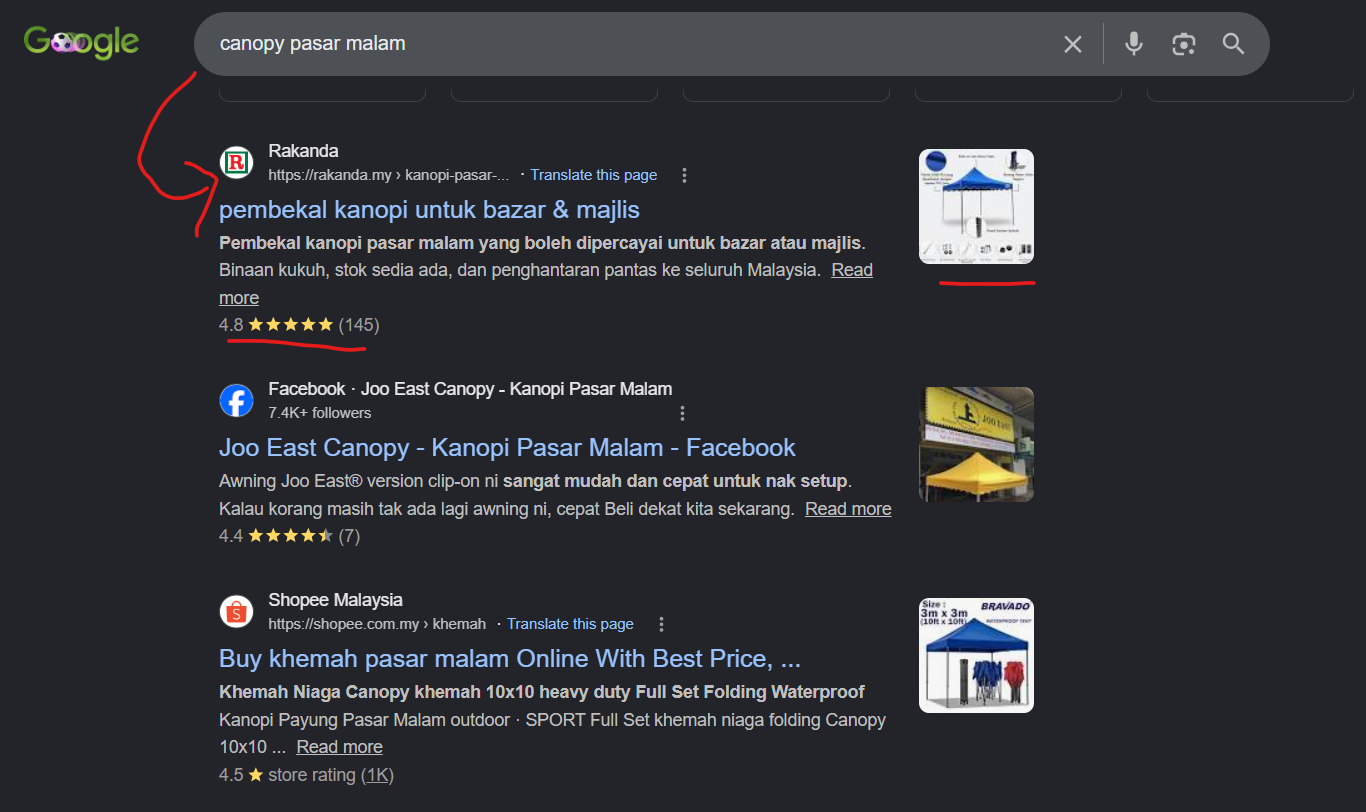Open pembekal kanopi untuk bazar & majlis link
This screenshot has width=1366, height=812.
[429, 210]
